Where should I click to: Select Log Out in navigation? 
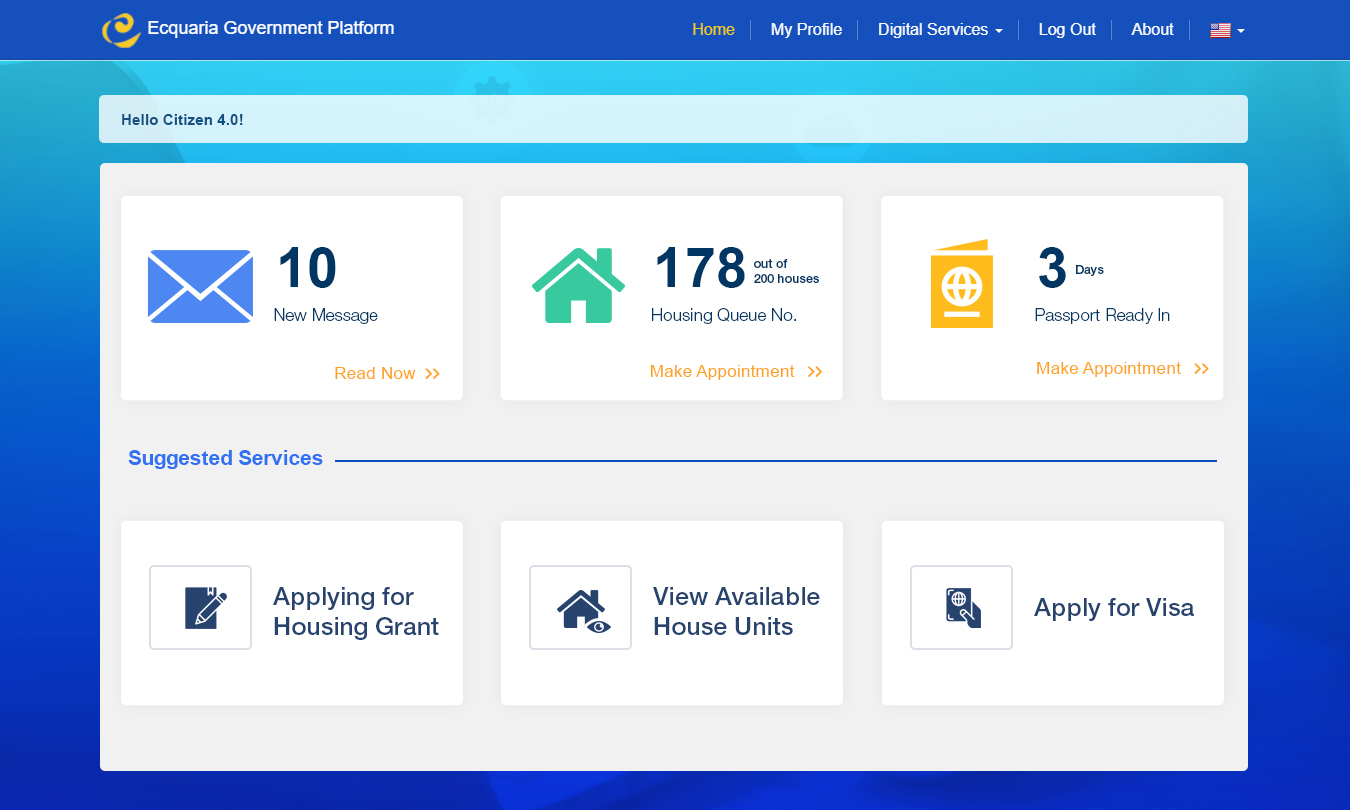point(1067,30)
